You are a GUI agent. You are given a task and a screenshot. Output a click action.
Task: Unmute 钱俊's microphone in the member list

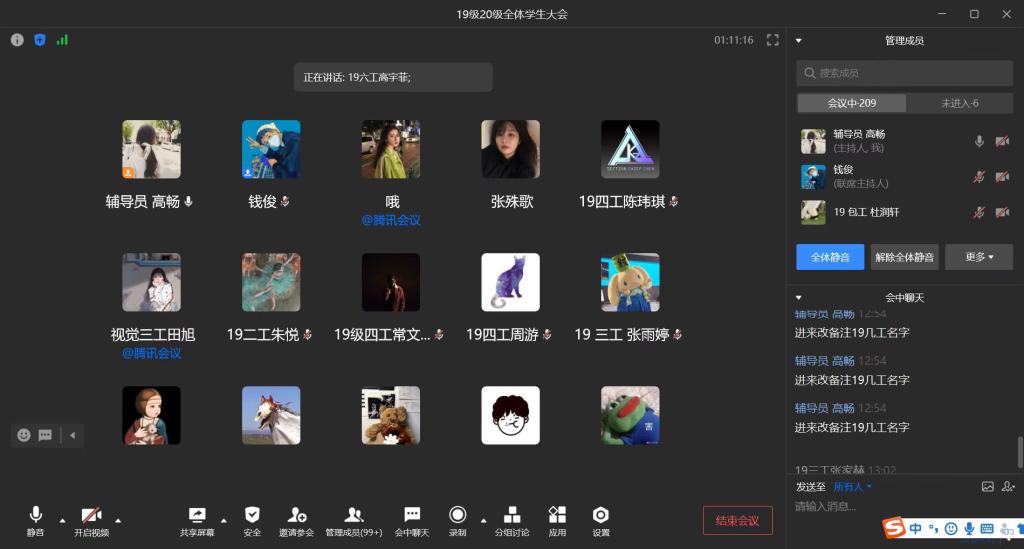[x=980, y=177]
